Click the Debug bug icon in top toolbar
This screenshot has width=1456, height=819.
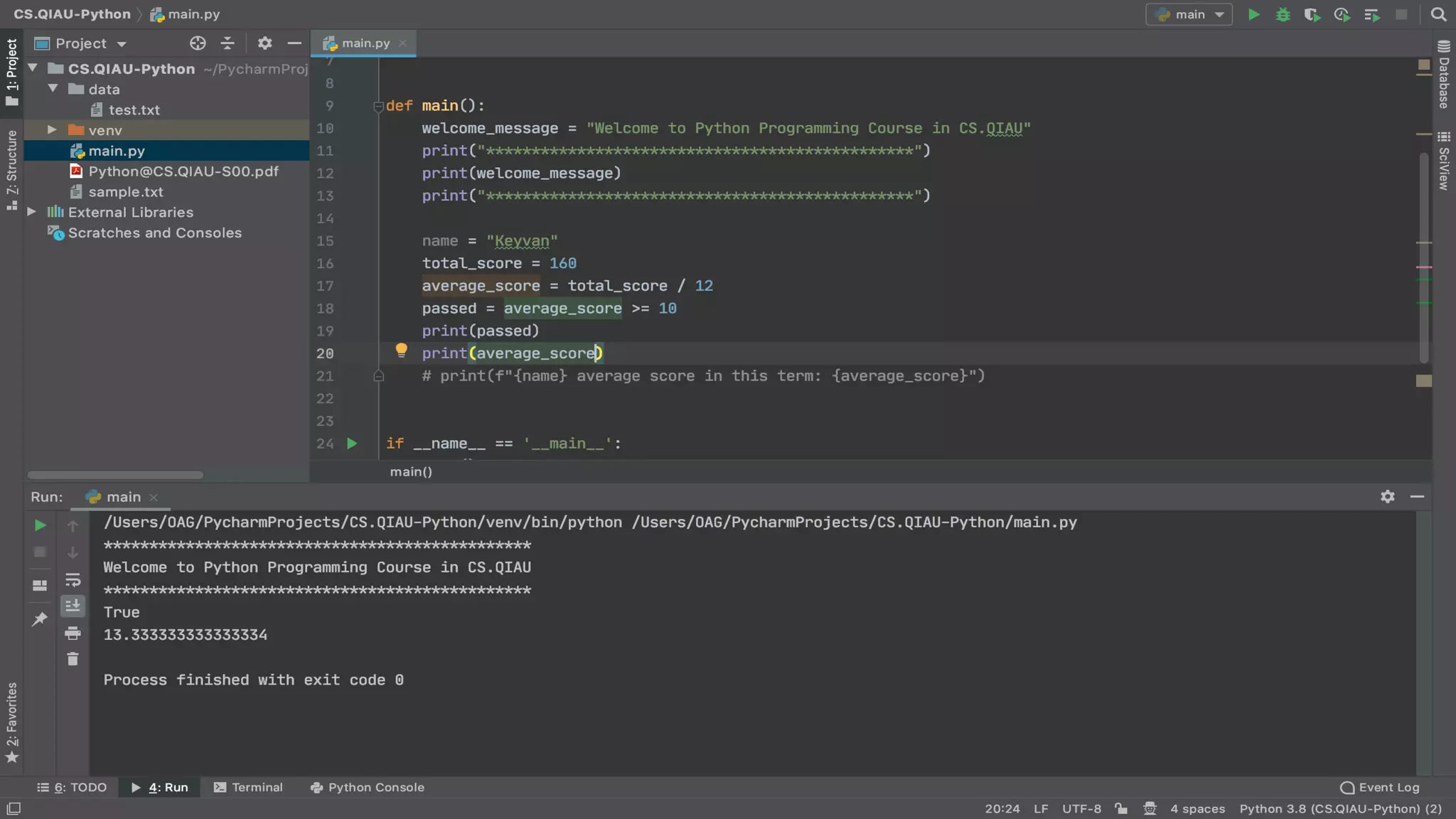click(1283, 15)
